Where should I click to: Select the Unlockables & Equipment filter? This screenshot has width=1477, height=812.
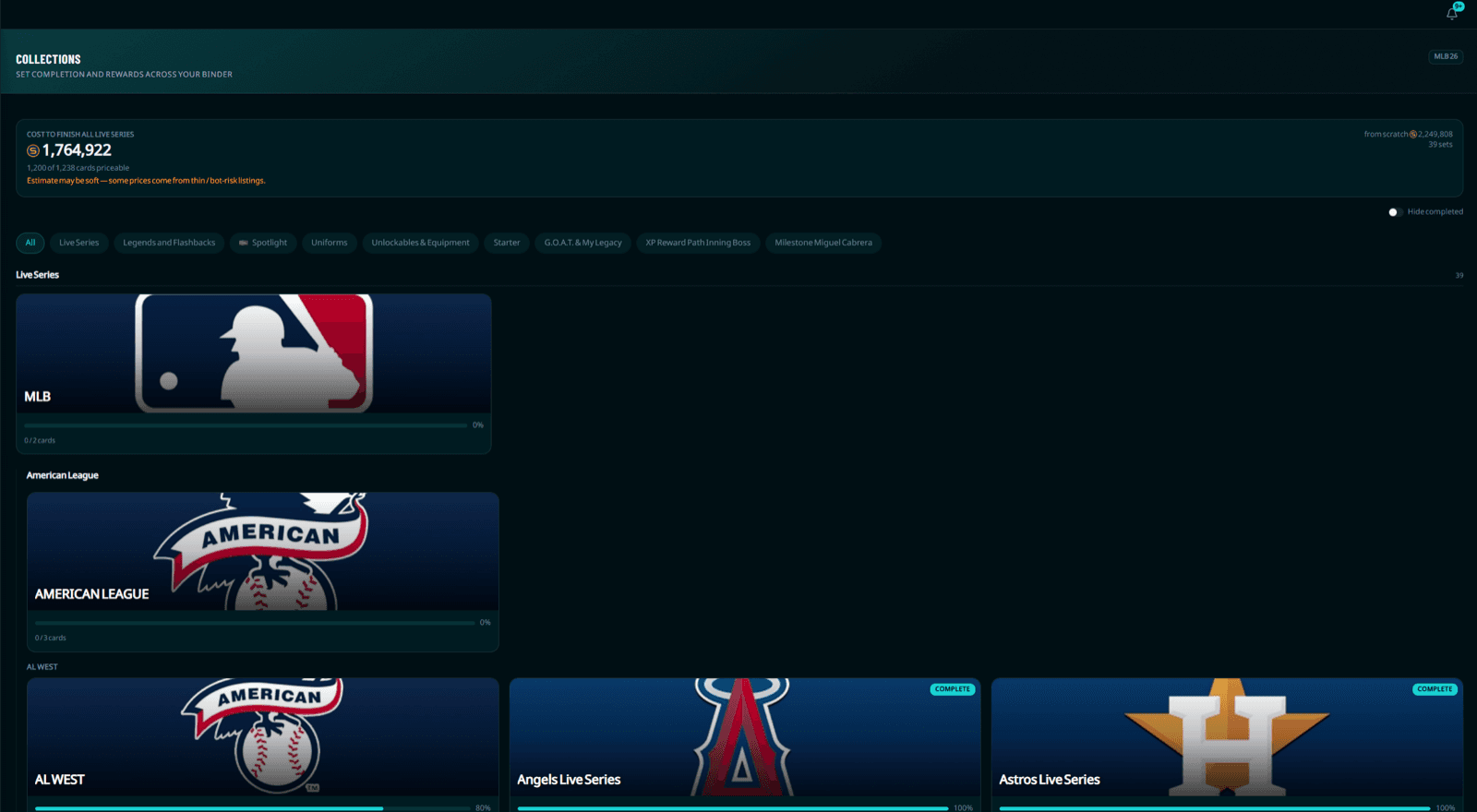420,243
